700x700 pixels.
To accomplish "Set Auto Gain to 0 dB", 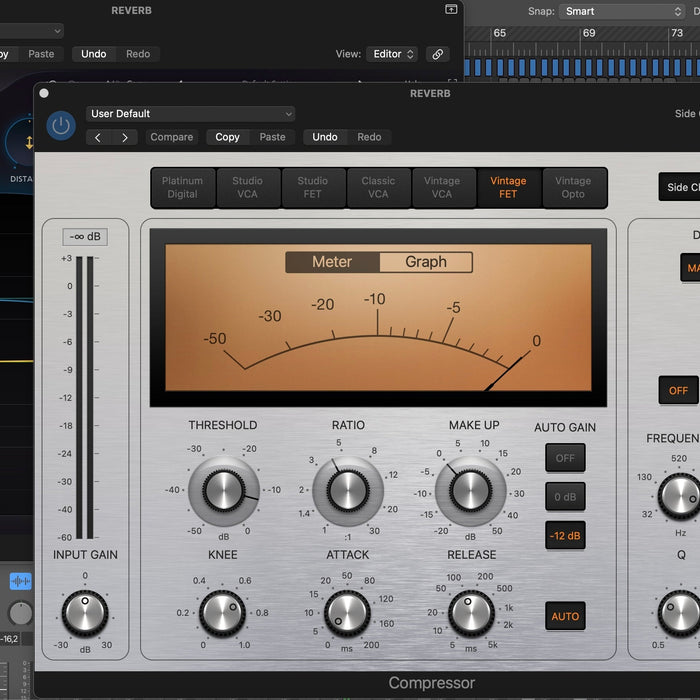I will pos(565,497).
